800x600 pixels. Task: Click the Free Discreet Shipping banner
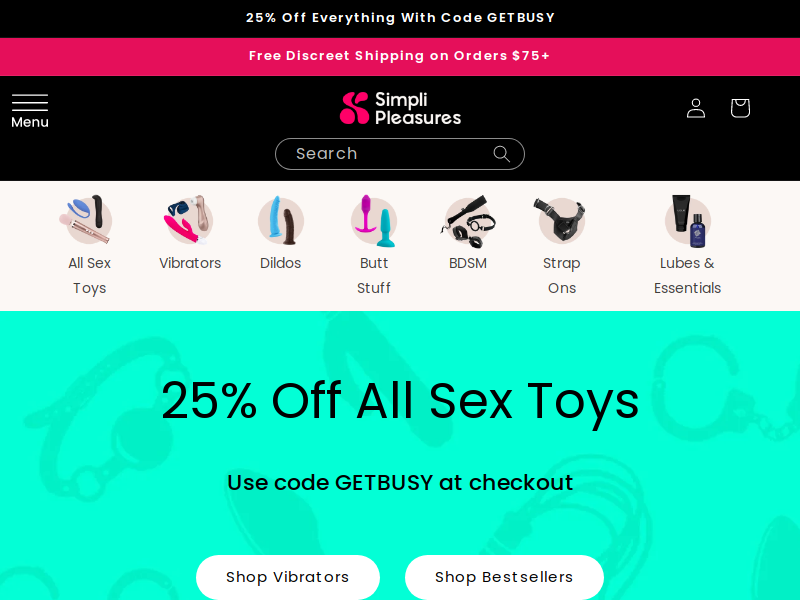click(x=400, y=56)
